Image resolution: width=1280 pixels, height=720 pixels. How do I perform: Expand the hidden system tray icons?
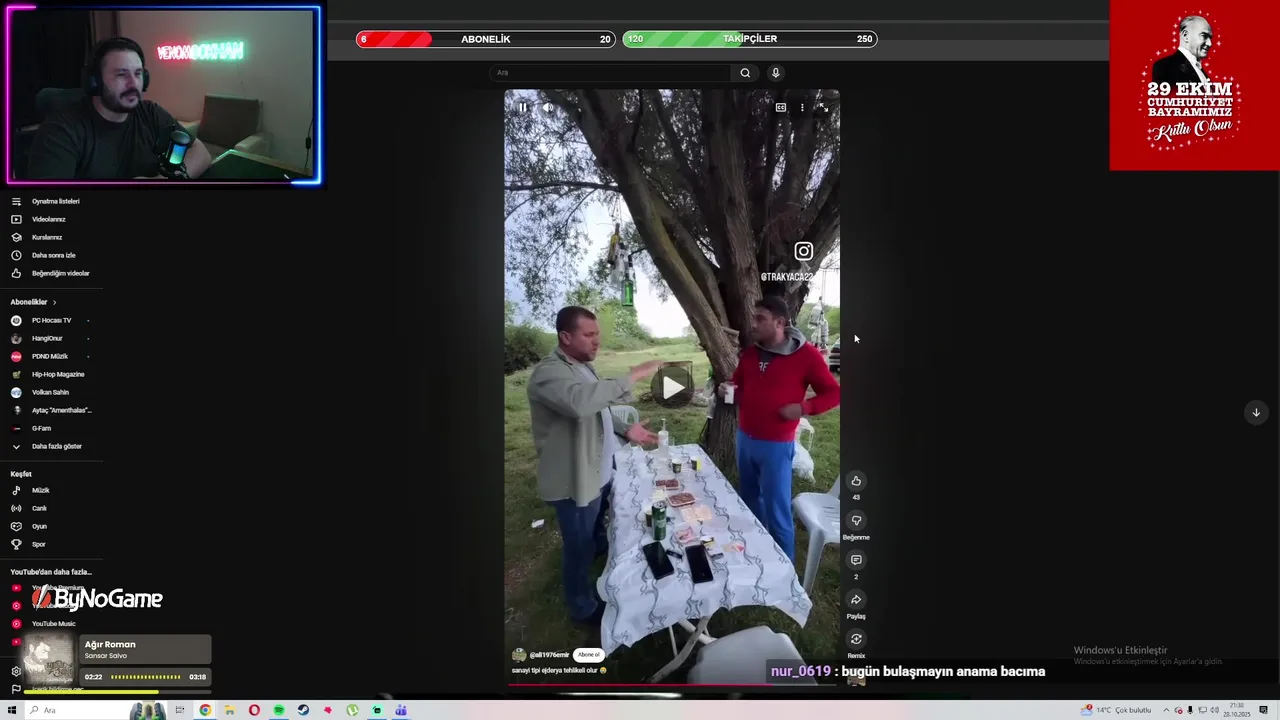tap(1165, 710)
